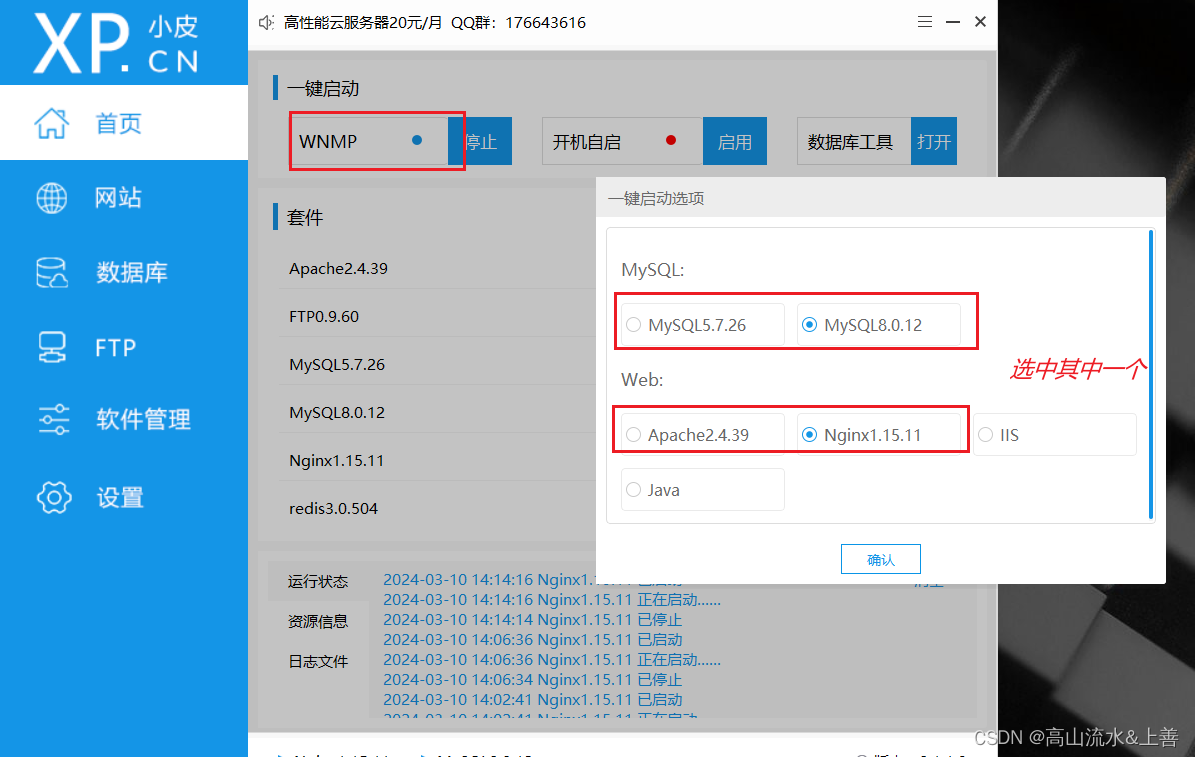The image size is (1195, 757).
Task: Click 打开 next to 数据库工具
Action: (x=933, y=140)
